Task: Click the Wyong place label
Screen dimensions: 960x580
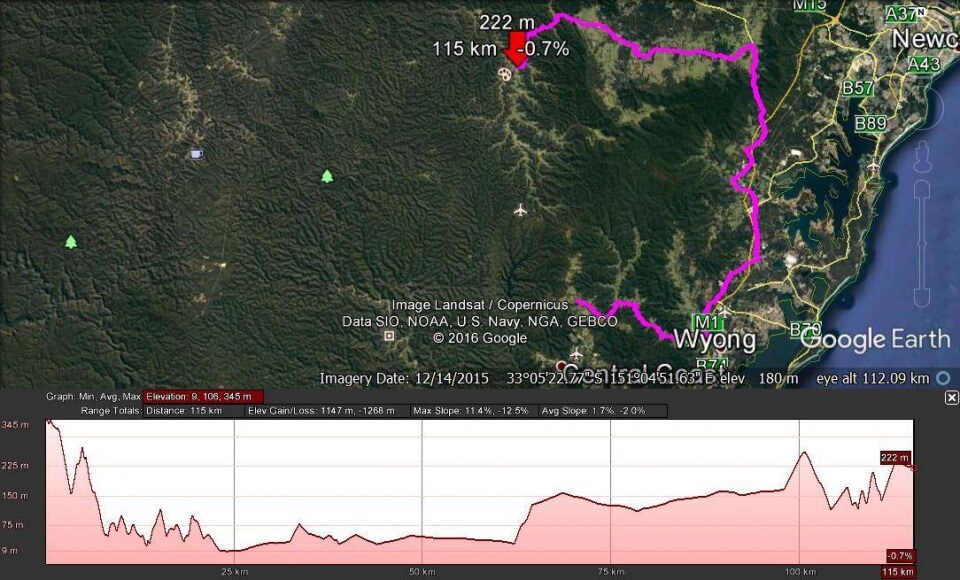Action: (714, 340)
